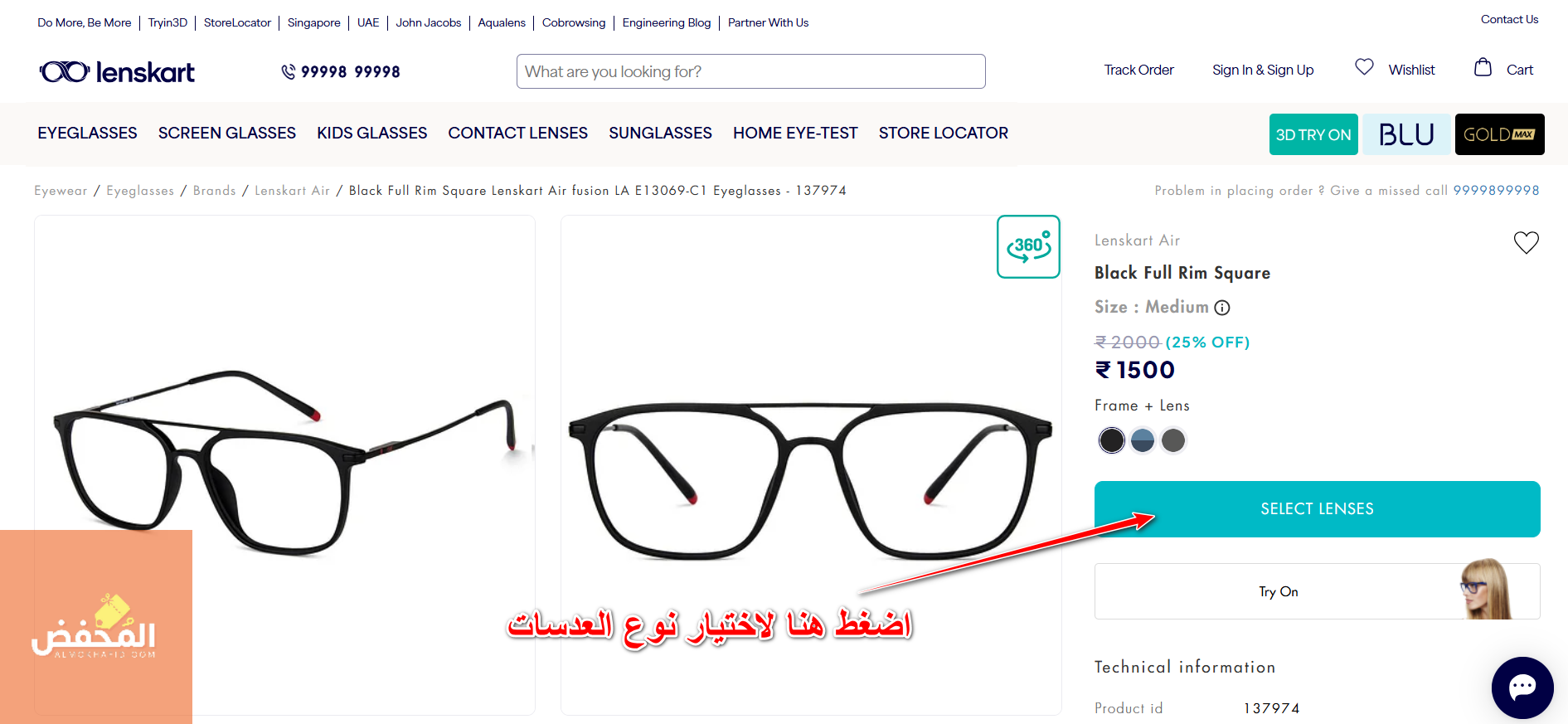The height and width of the screenshot is (724, 1568).
Task: Open the Track Order link
Action: tap(1138, 70)
